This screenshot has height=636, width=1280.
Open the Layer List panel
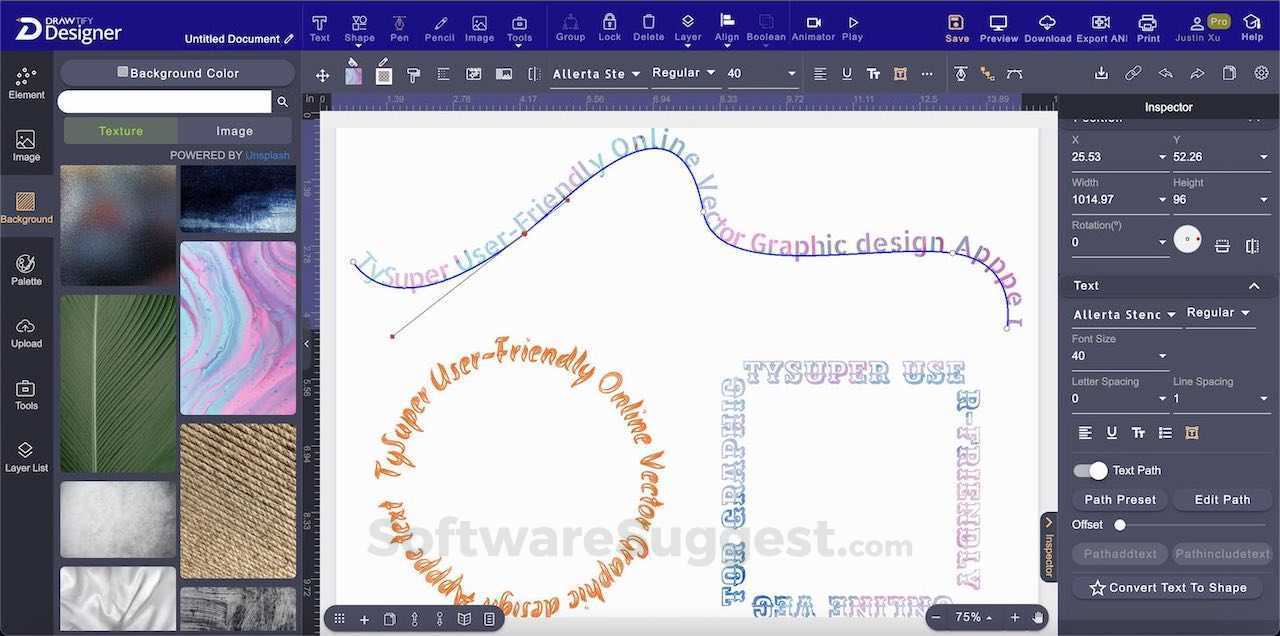tap(26, 453)
